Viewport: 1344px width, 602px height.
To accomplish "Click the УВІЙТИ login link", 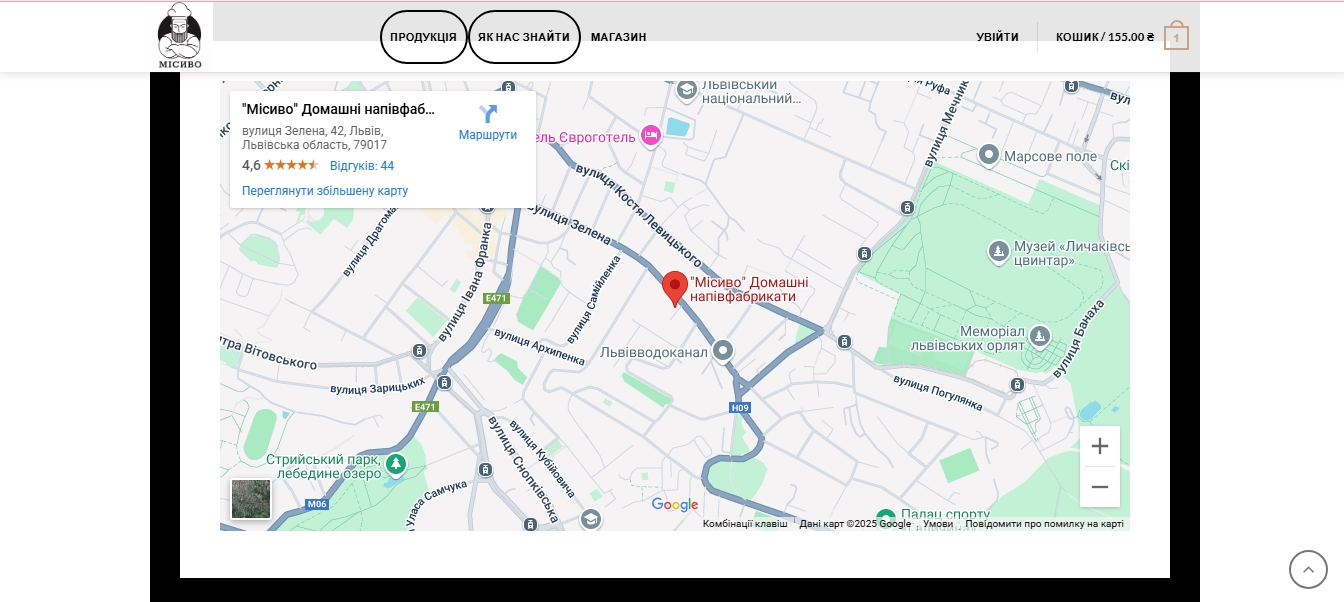I will coord(997,37).
